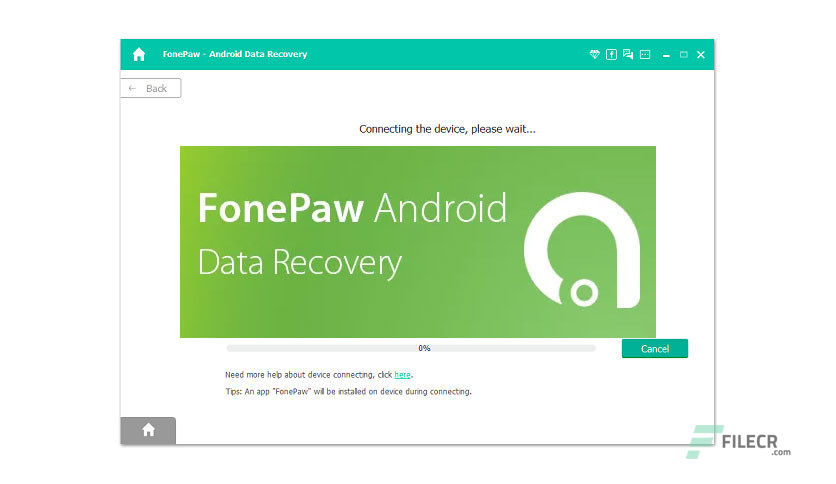Open the diamond purchase icon
This screenshot has height=484, width=836.
point(594,54)
